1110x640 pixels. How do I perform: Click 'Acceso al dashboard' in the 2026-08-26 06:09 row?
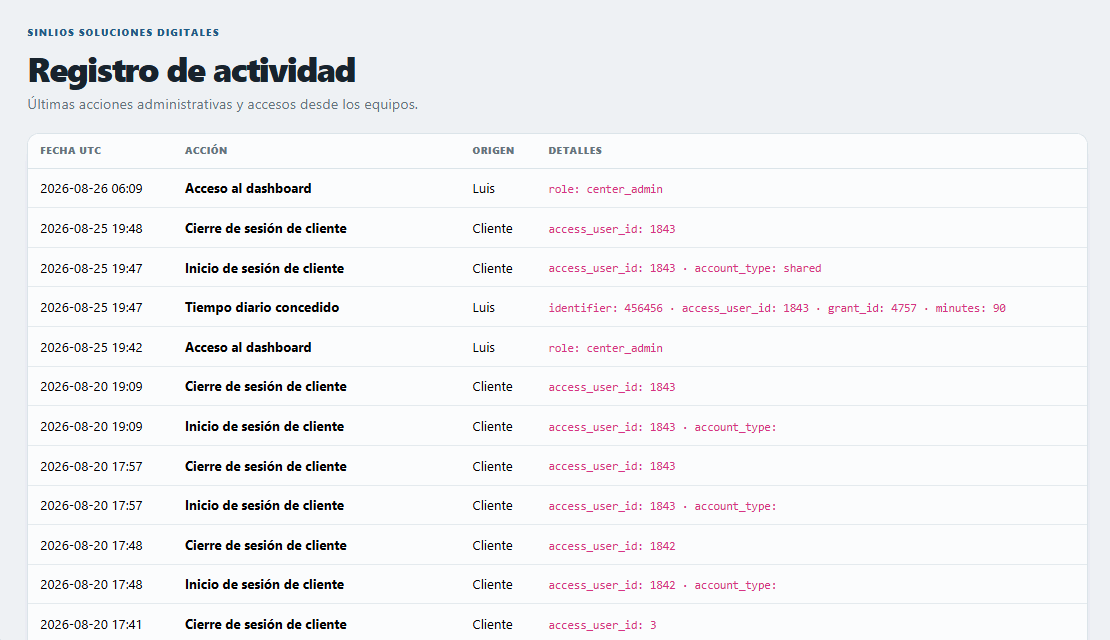[x=248, y=188]
